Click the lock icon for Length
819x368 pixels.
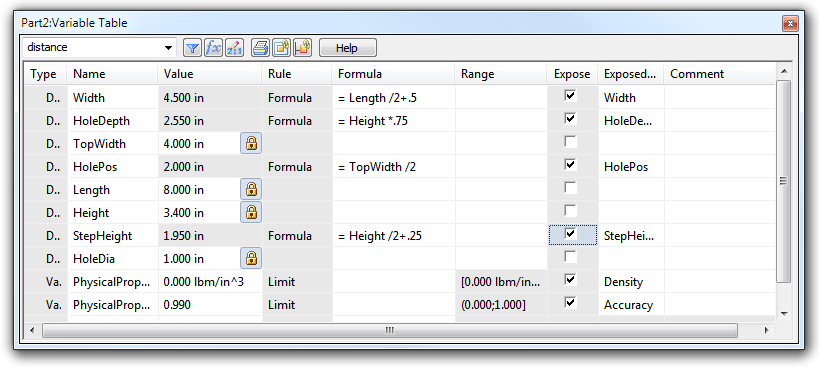click(251, 189)
